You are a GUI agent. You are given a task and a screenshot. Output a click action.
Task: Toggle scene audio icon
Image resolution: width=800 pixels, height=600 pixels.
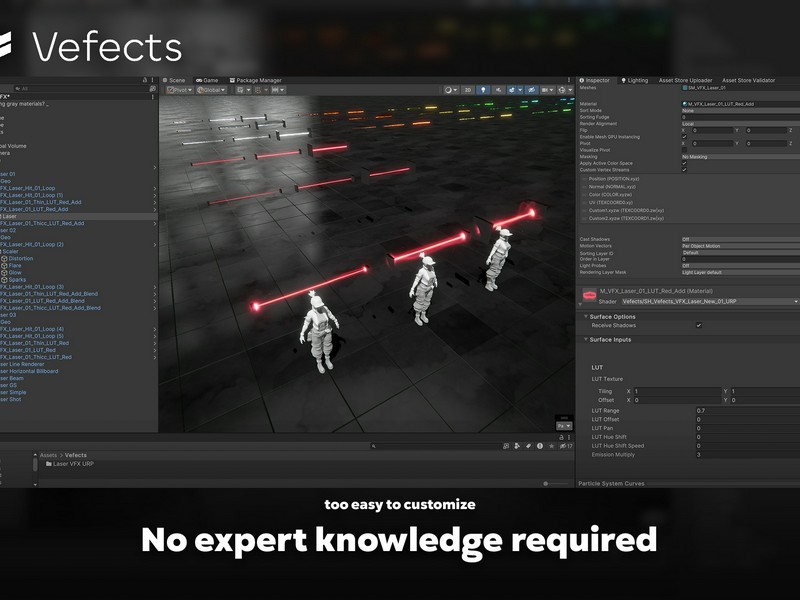coord(498,90)
